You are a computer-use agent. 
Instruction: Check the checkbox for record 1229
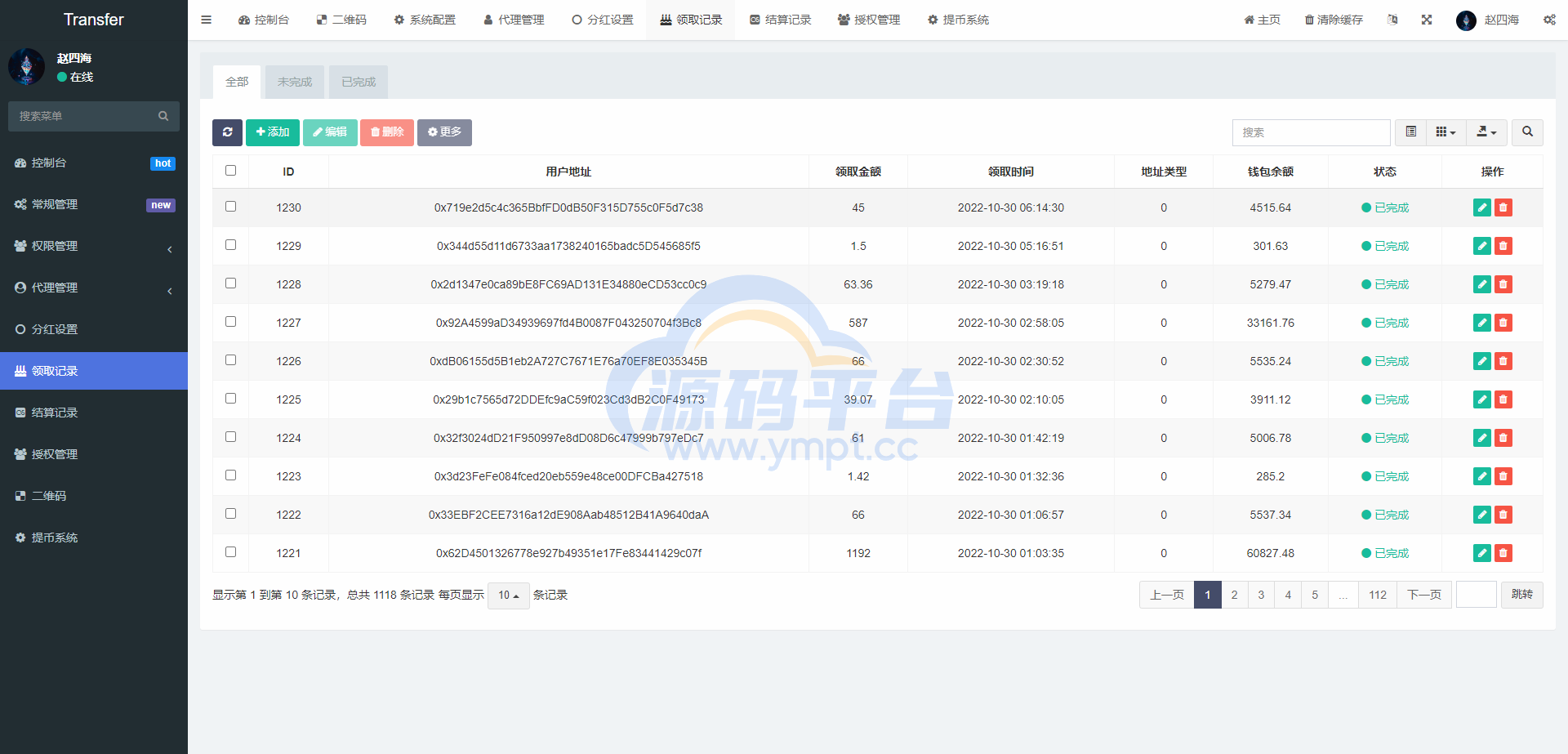point(230,245)
